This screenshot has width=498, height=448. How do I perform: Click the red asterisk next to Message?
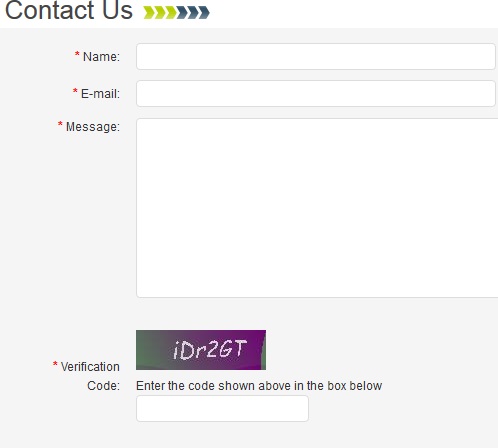(60, 124)
